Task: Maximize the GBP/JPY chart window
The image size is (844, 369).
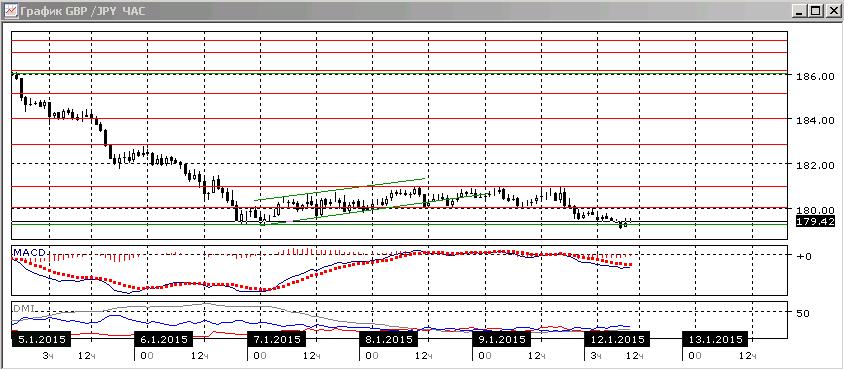Action: [x=816, y=11]
